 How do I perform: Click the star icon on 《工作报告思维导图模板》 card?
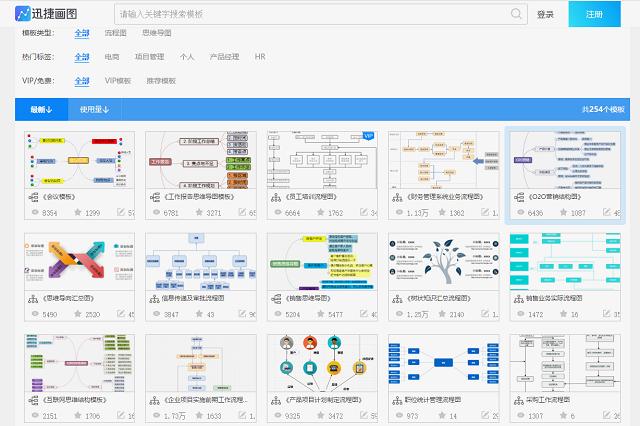pos(199,212)
